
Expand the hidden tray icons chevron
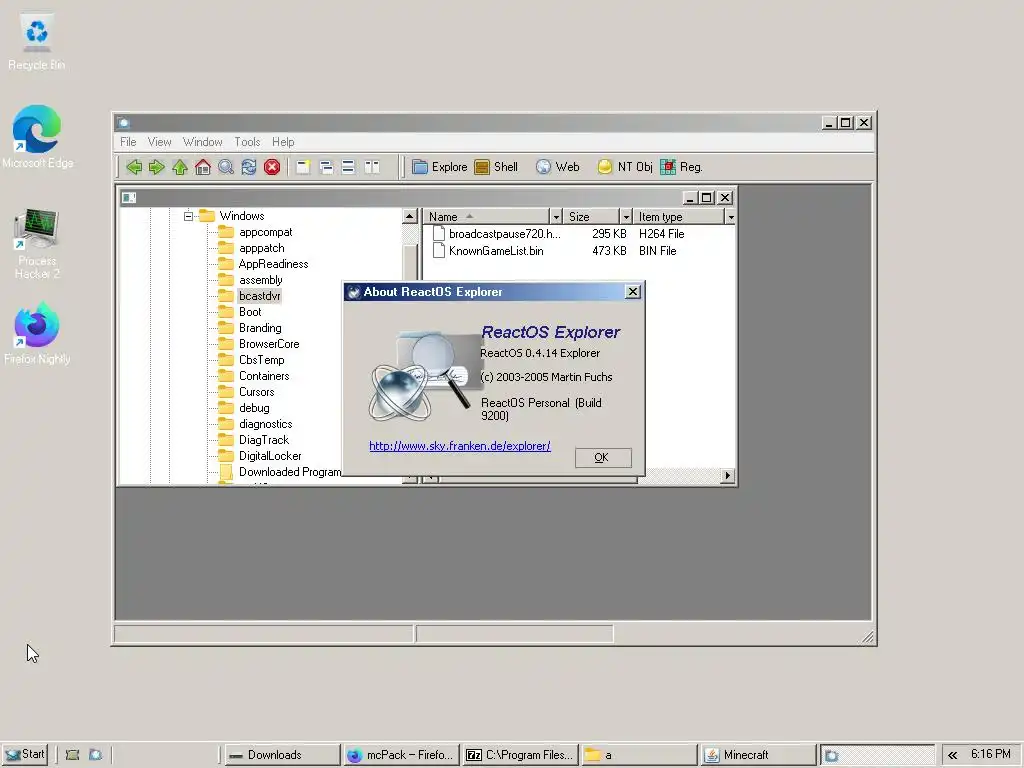[x=953, y=755]
